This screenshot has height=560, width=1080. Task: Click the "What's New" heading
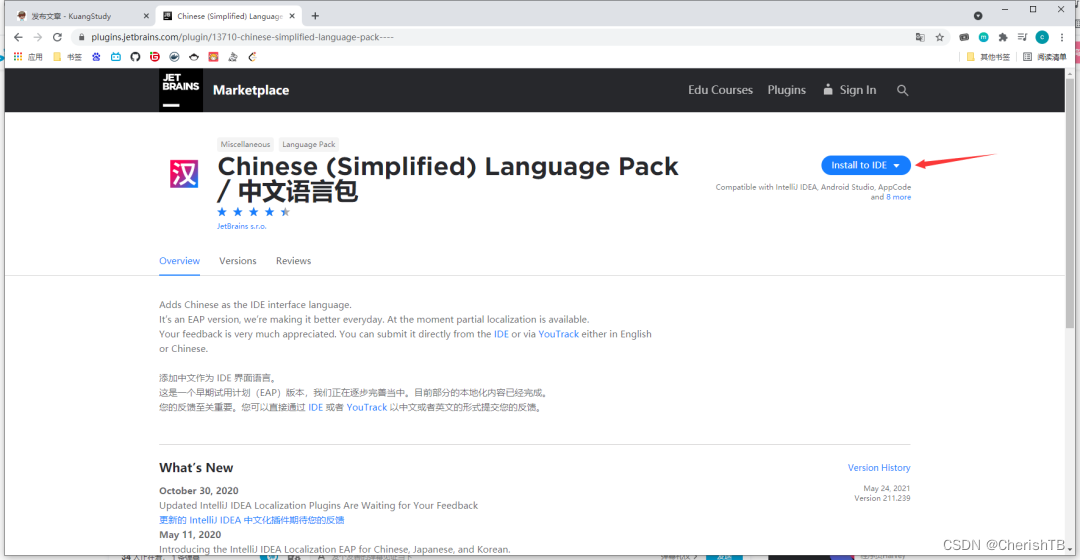196,468
